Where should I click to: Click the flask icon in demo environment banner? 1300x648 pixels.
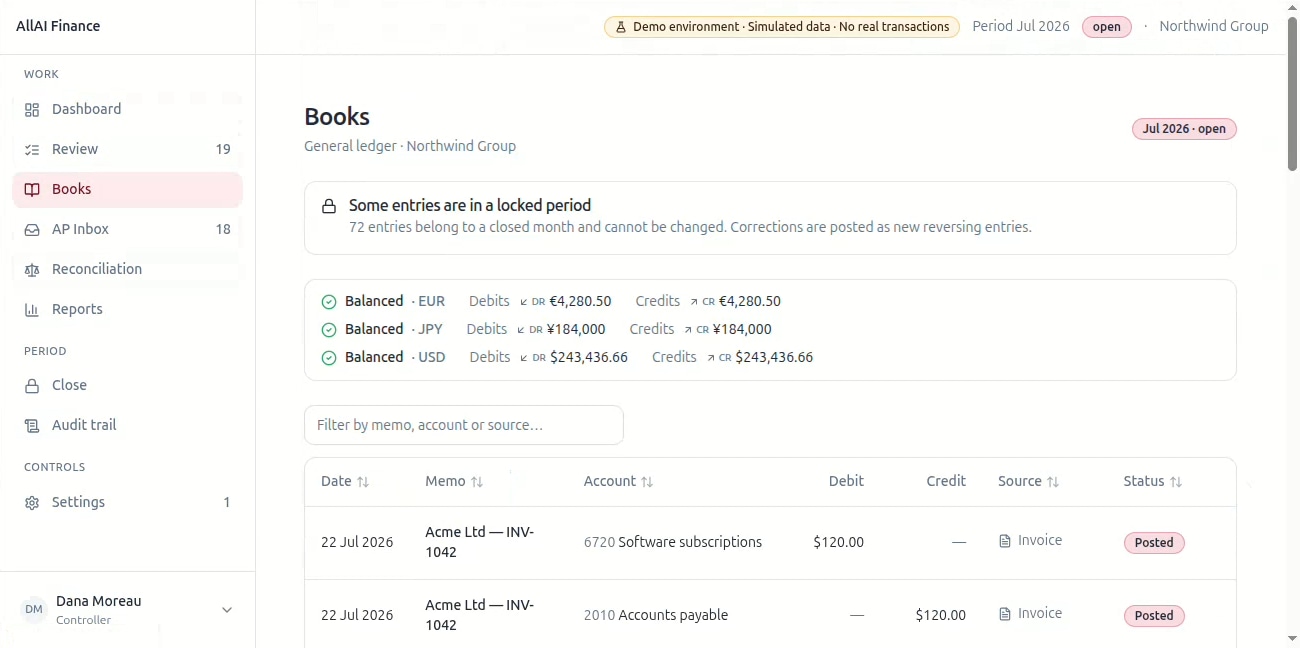621,27
